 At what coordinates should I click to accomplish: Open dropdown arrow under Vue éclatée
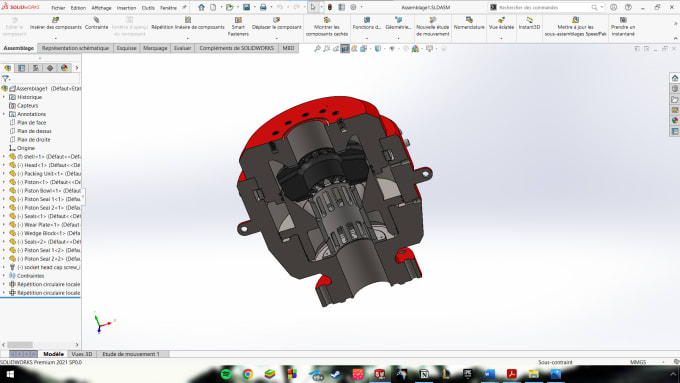coord(501,38)
